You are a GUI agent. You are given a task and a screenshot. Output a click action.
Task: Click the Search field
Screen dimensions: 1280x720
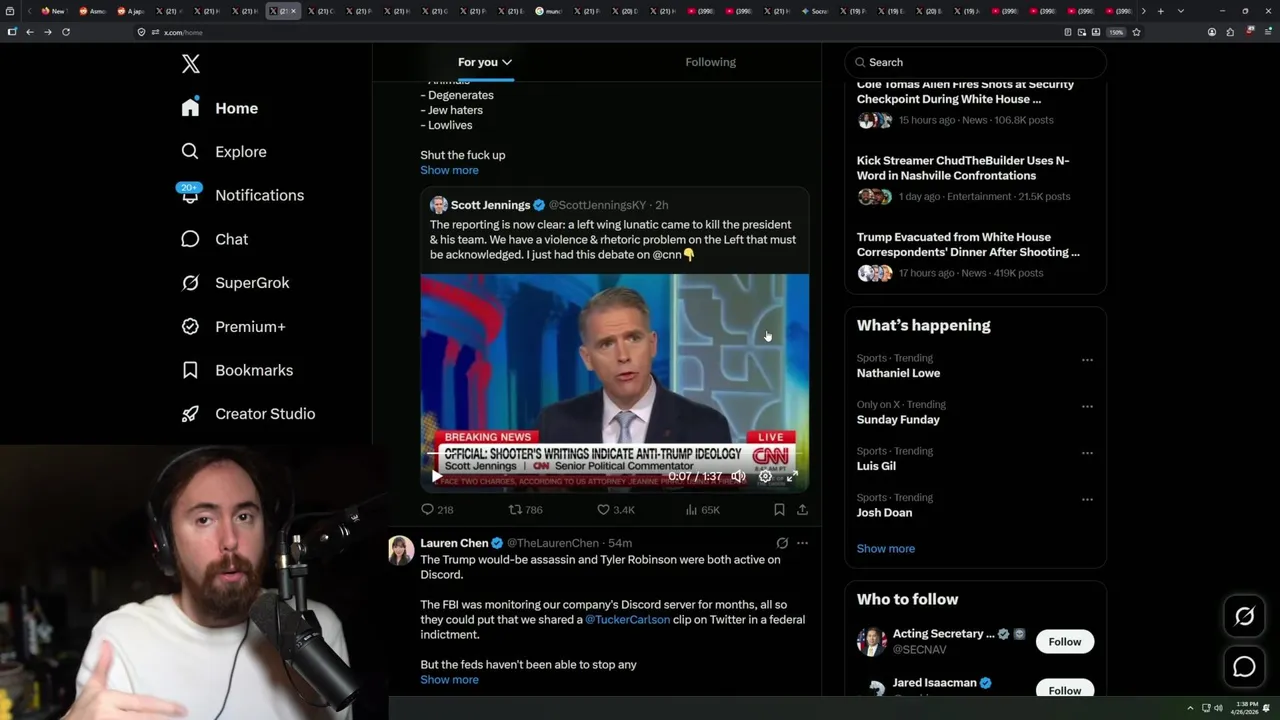point(975,62)
